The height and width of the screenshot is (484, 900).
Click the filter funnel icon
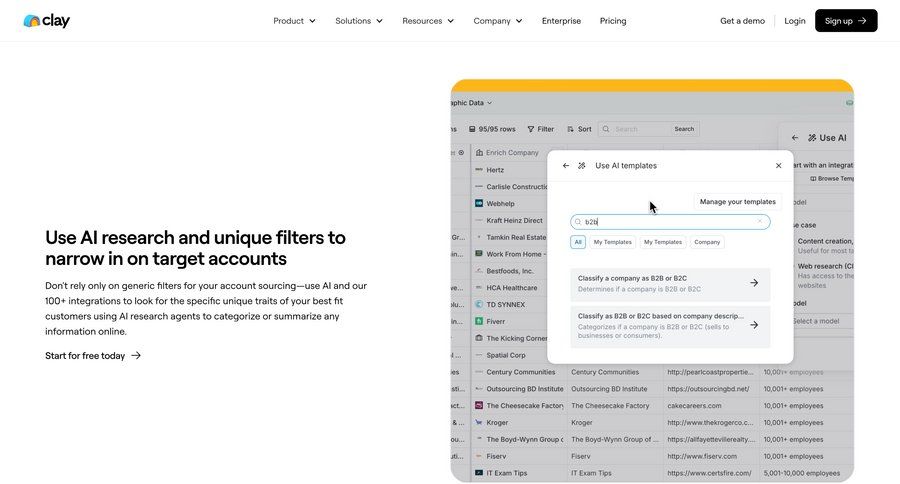tap(531, 129)
